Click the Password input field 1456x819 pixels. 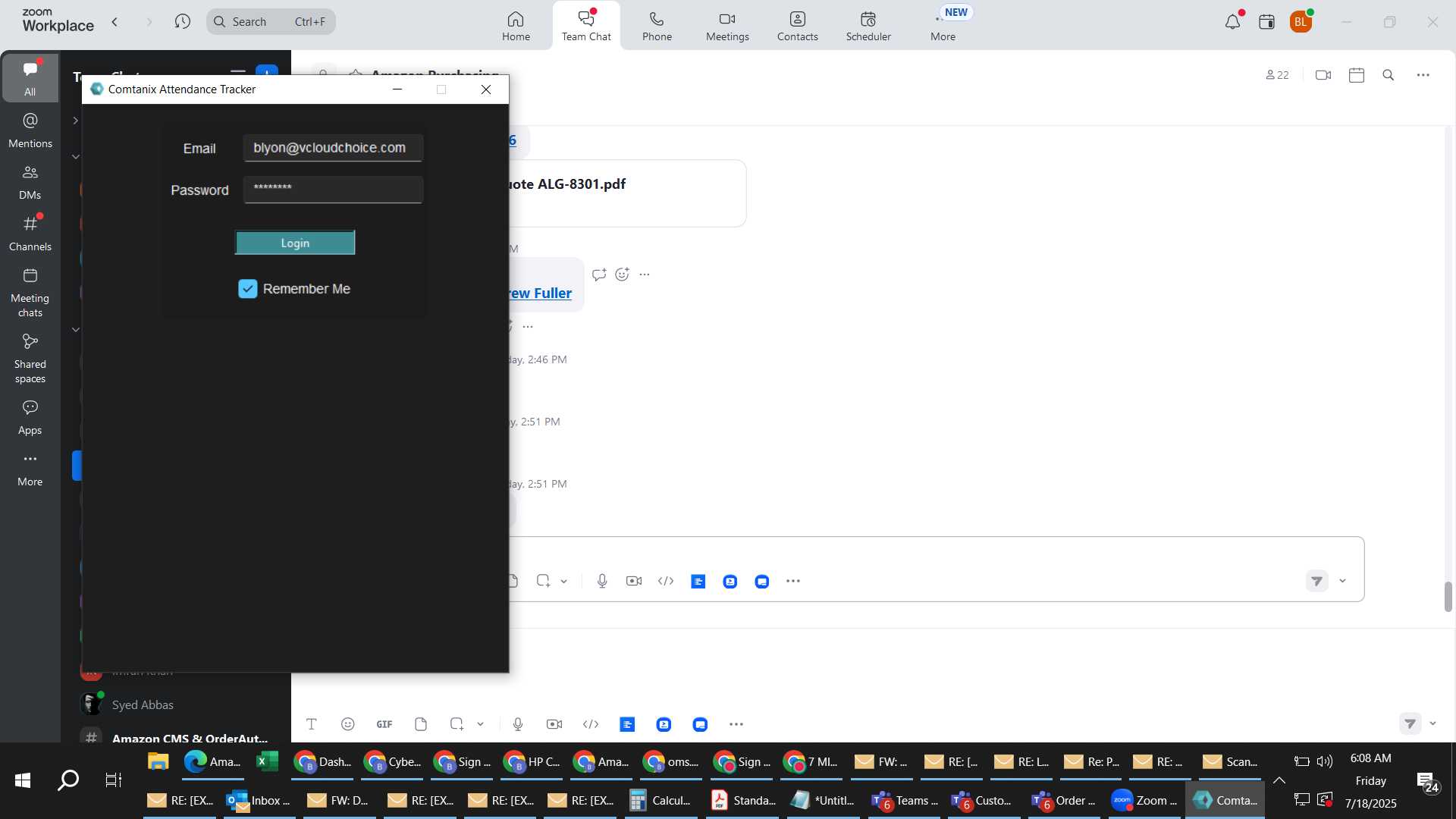(x=333, y=190)
